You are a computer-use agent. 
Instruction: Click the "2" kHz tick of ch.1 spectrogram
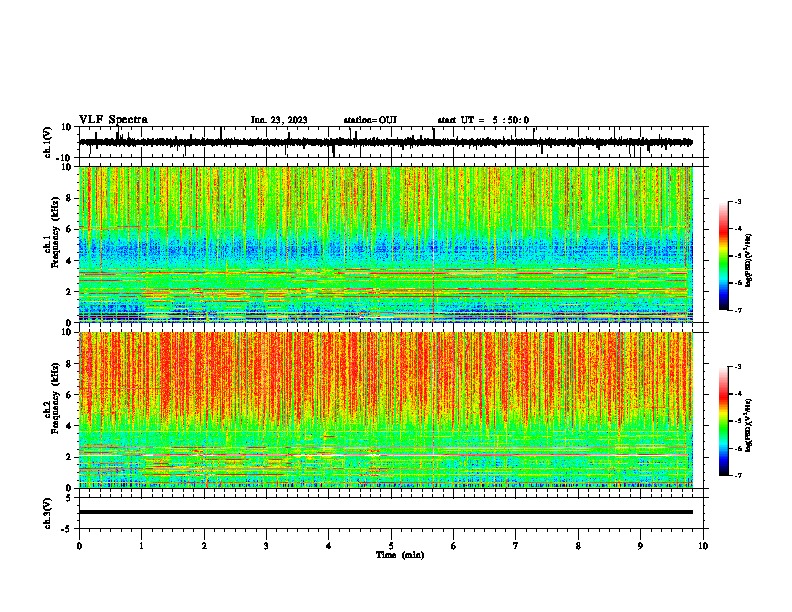click(69, 292)
